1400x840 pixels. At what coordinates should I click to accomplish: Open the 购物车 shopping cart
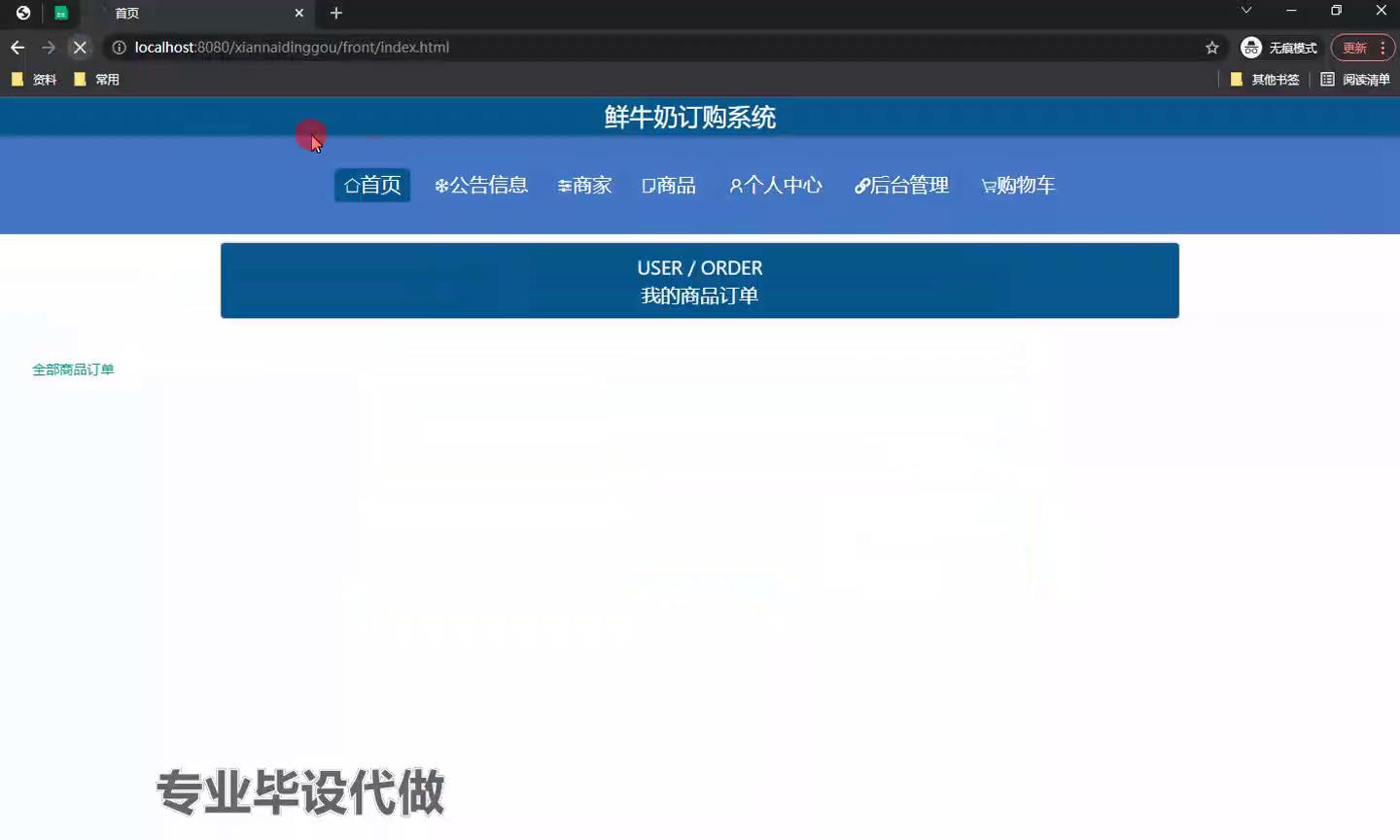(x=1018, y=185)
